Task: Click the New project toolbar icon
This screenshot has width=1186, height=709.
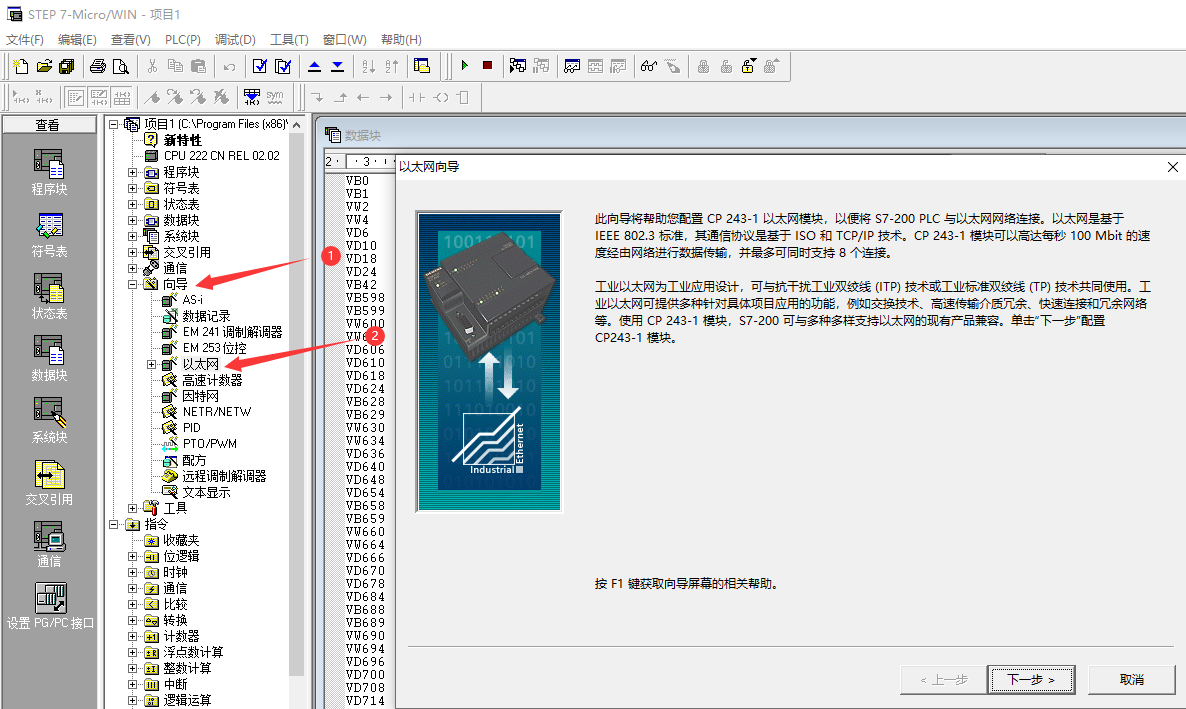Action: 21,67
